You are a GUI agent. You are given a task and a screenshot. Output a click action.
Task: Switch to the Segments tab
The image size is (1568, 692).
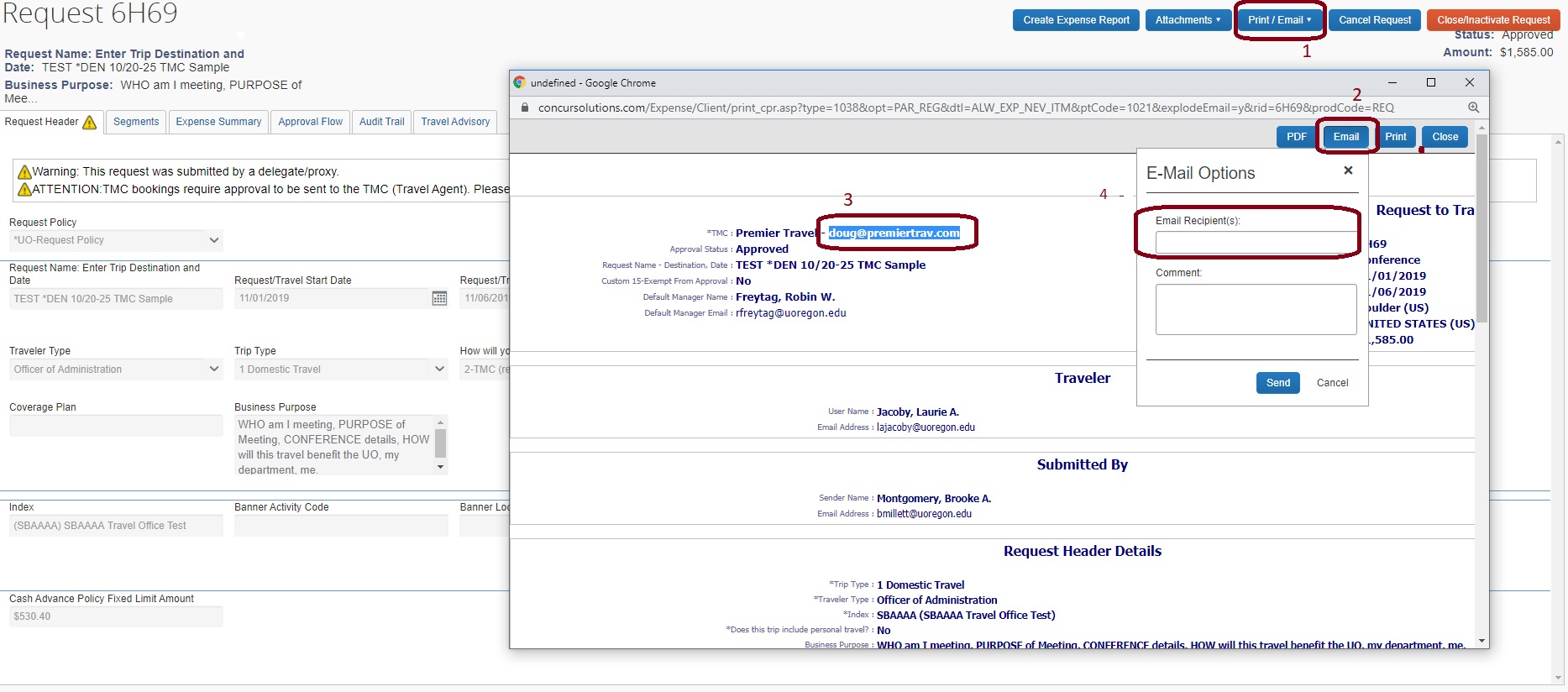tap(136, 122)
